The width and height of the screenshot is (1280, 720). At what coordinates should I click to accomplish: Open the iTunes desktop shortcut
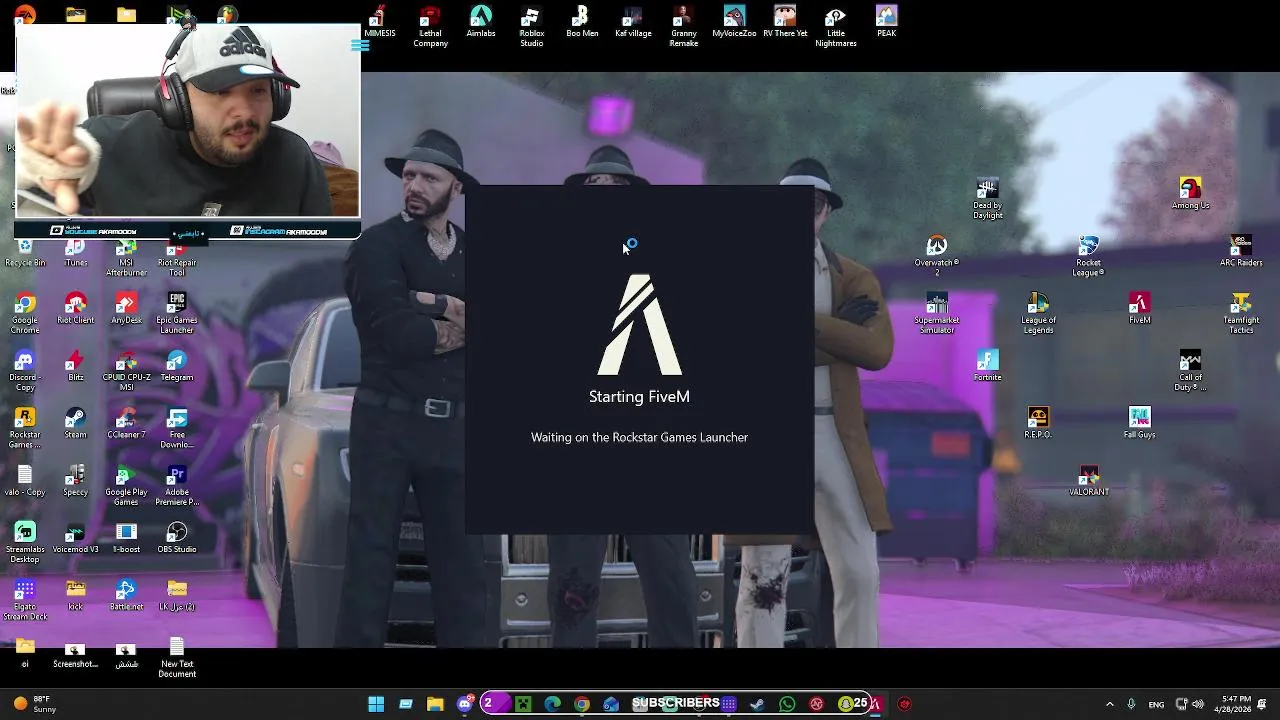[75, 254]
